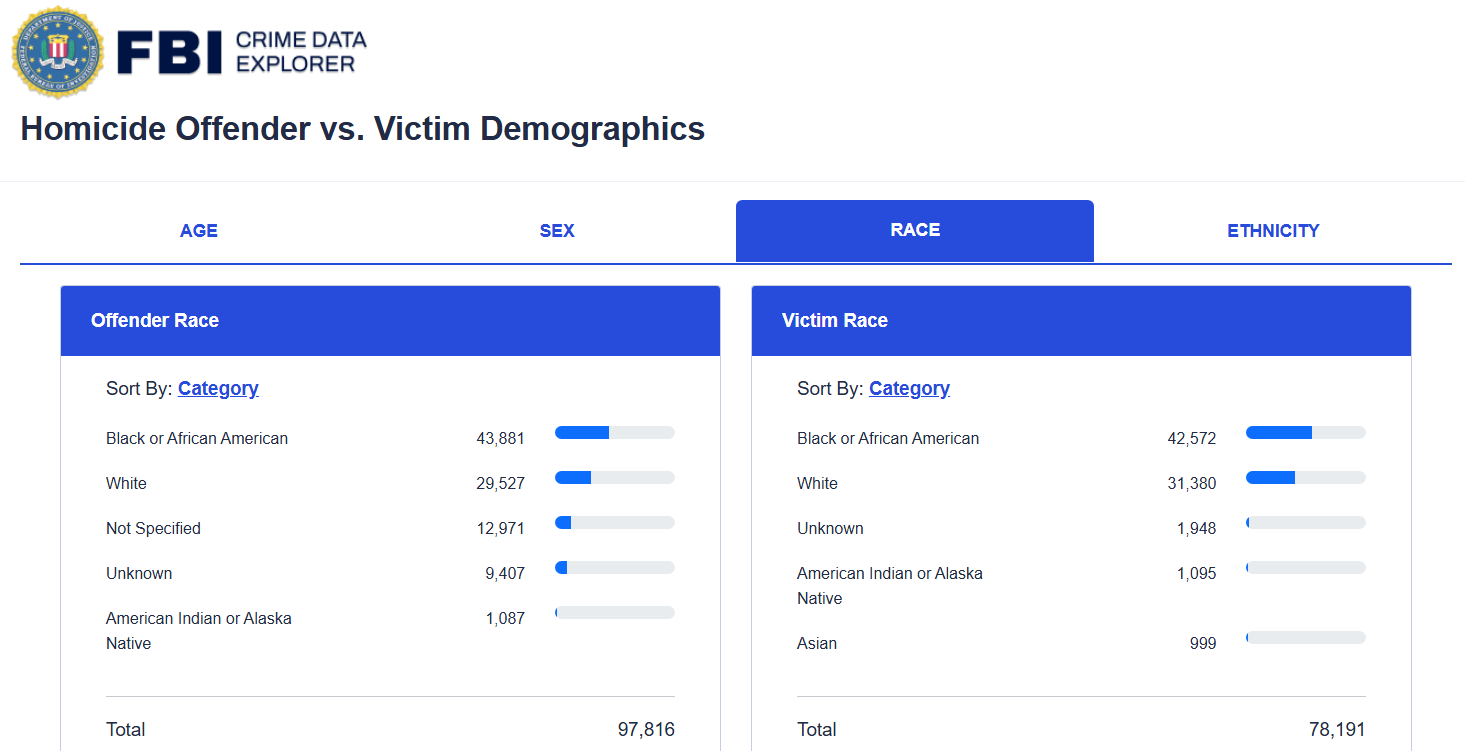Select the RACE tab
Image resolution: width=1465 pixels, height=751 pixels.
(914, 230)
